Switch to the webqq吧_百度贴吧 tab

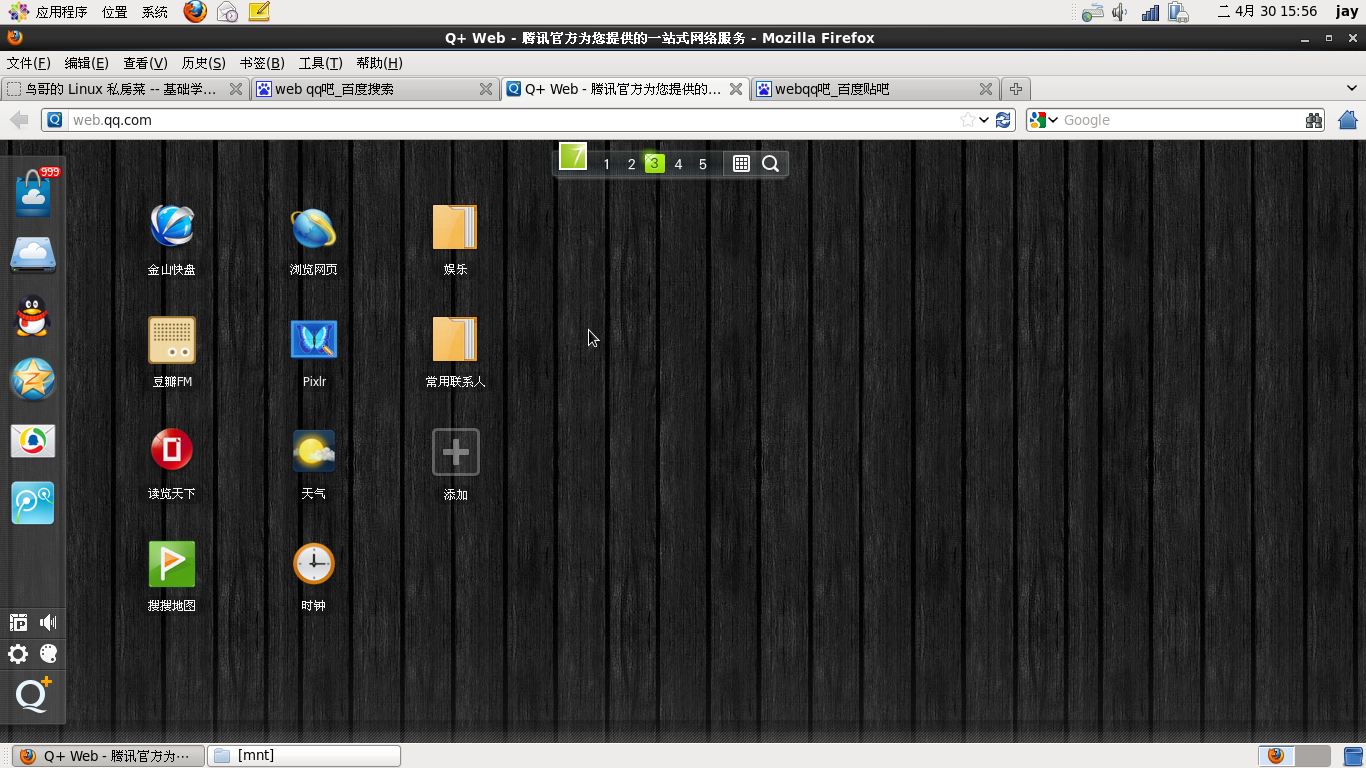(x=875, y=89)
